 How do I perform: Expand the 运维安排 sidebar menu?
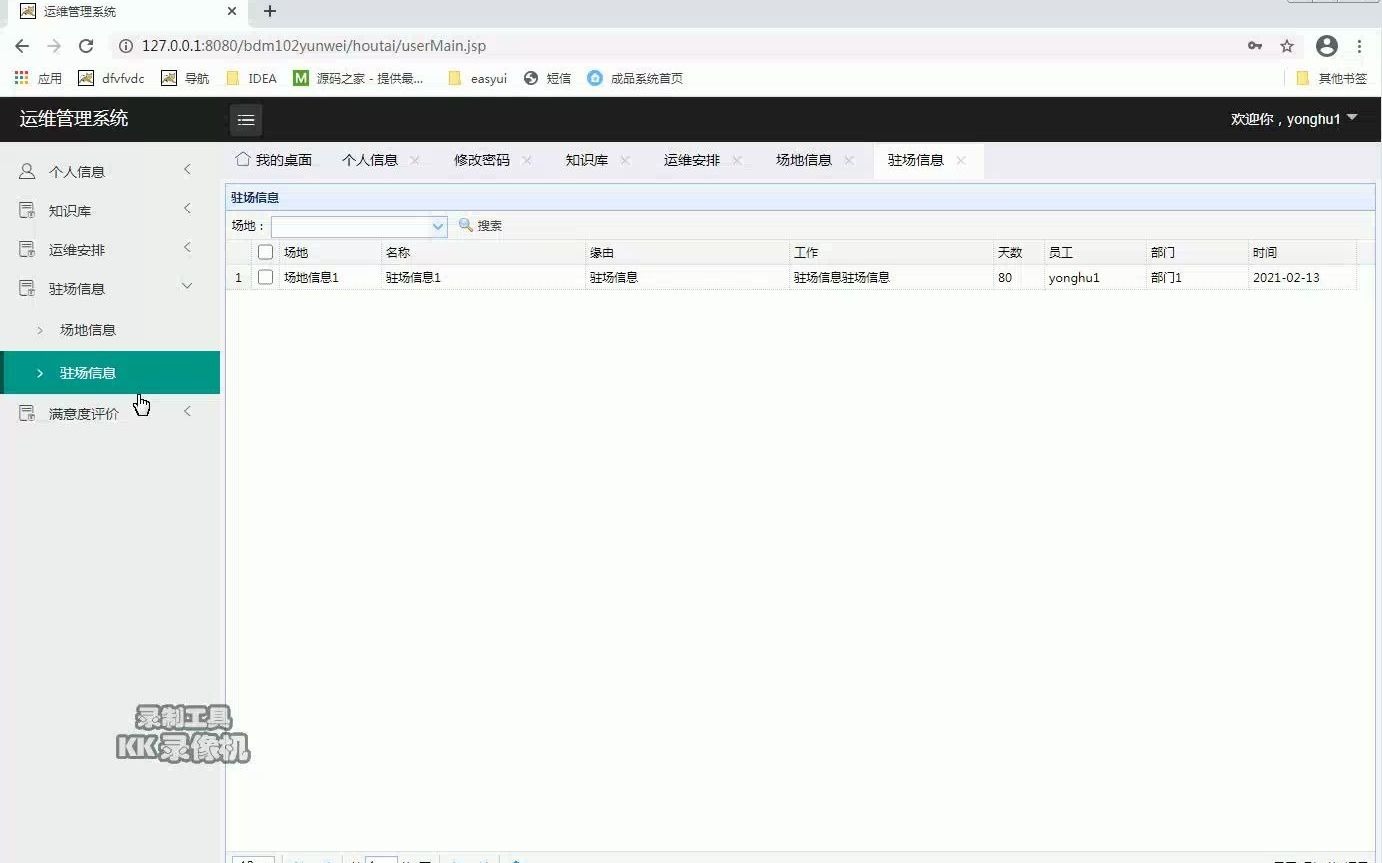110,249
